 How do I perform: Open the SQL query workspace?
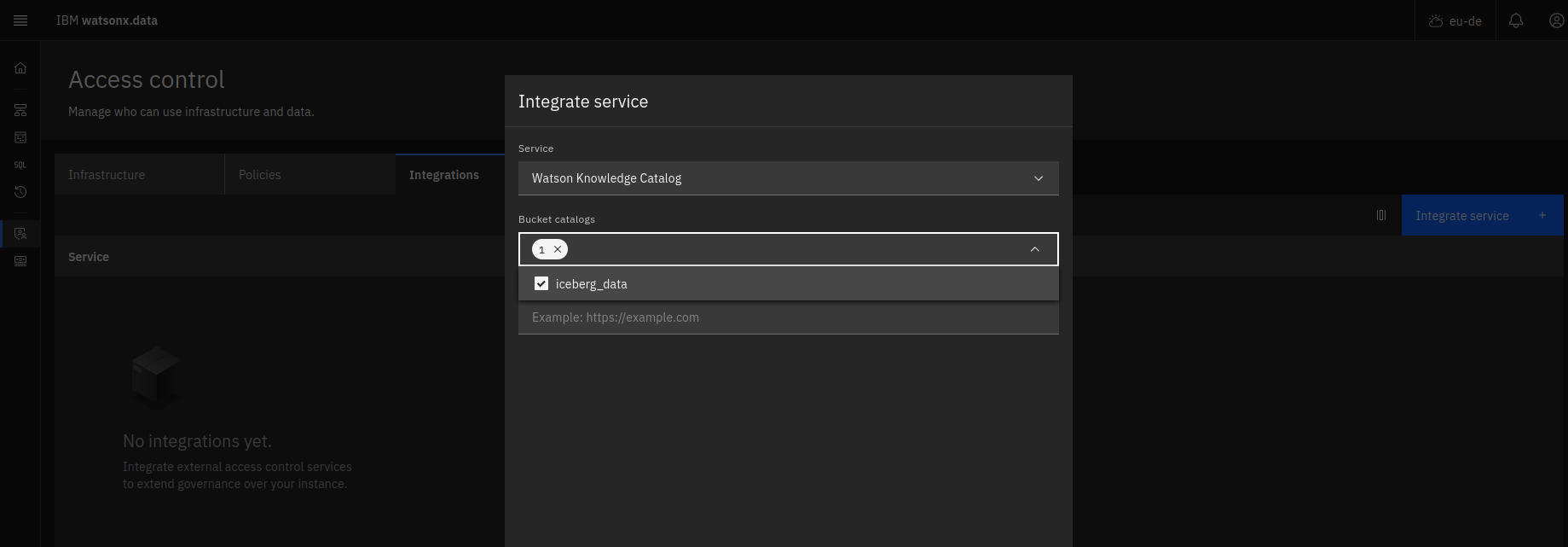point(20,165)
